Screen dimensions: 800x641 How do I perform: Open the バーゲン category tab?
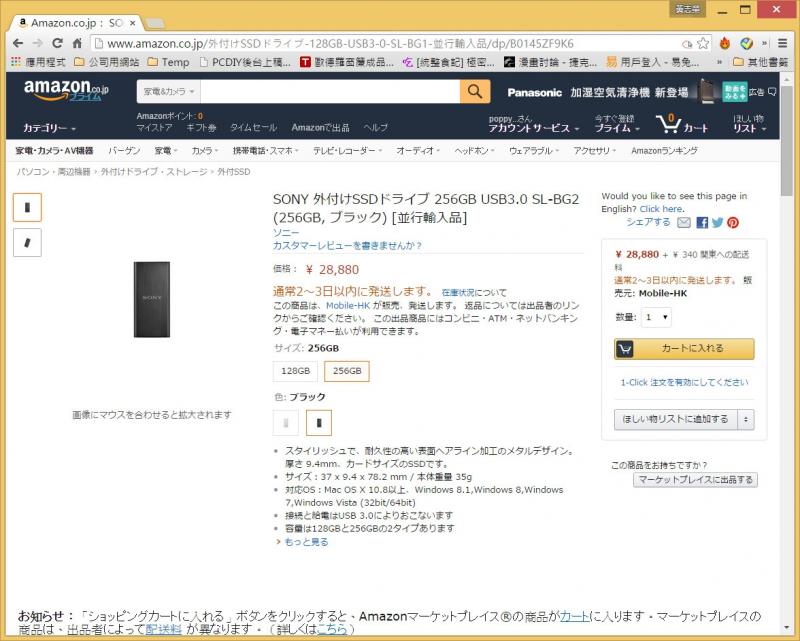coord(124,151)
